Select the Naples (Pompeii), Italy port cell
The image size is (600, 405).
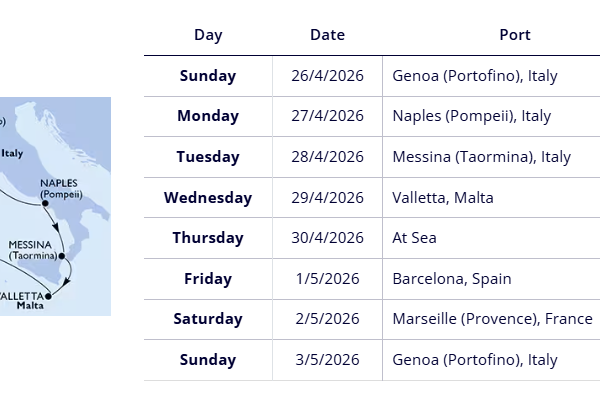[472, 116]
